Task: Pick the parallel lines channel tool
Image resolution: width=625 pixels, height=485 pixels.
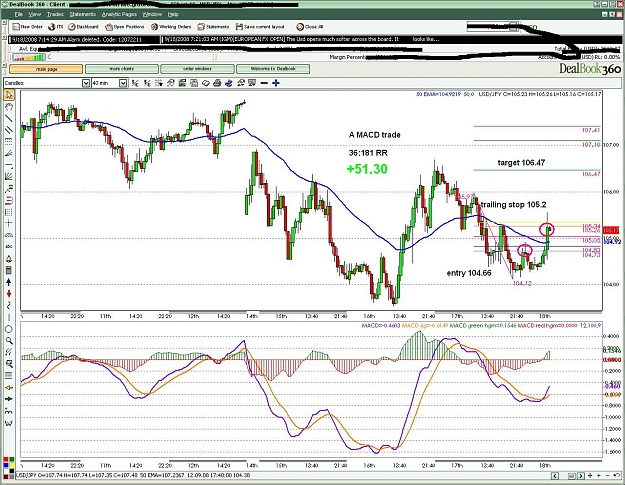Action: coord(9,130)
